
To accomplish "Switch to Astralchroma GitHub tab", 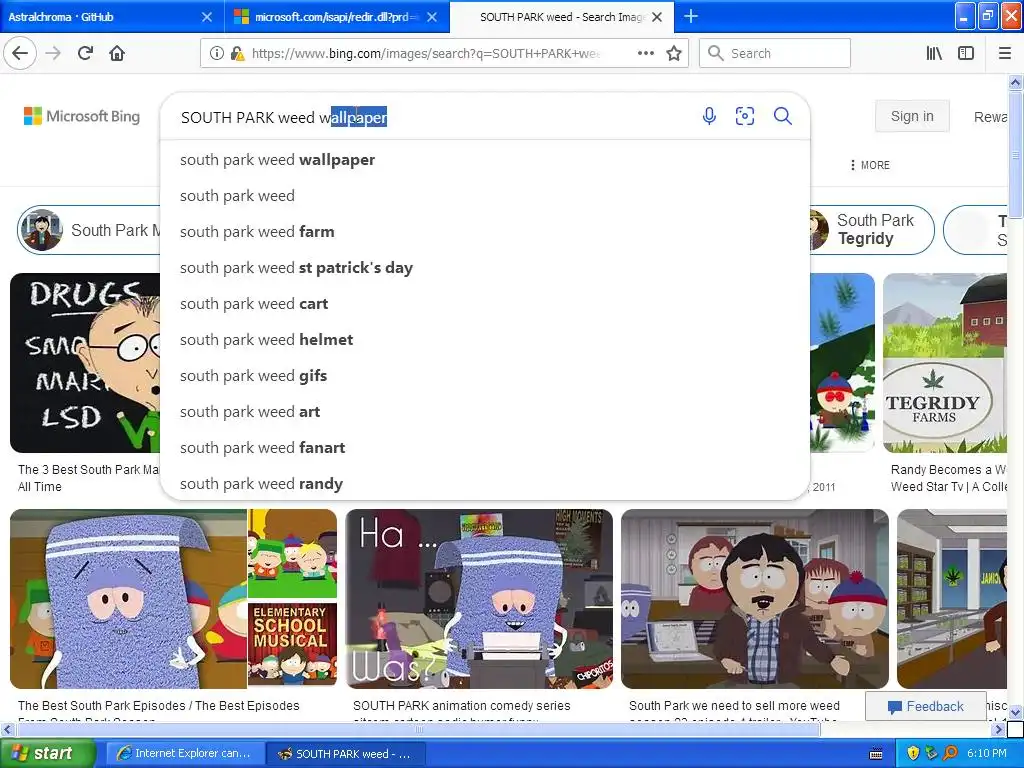I will pyautogui.click(x=98, y=17).
